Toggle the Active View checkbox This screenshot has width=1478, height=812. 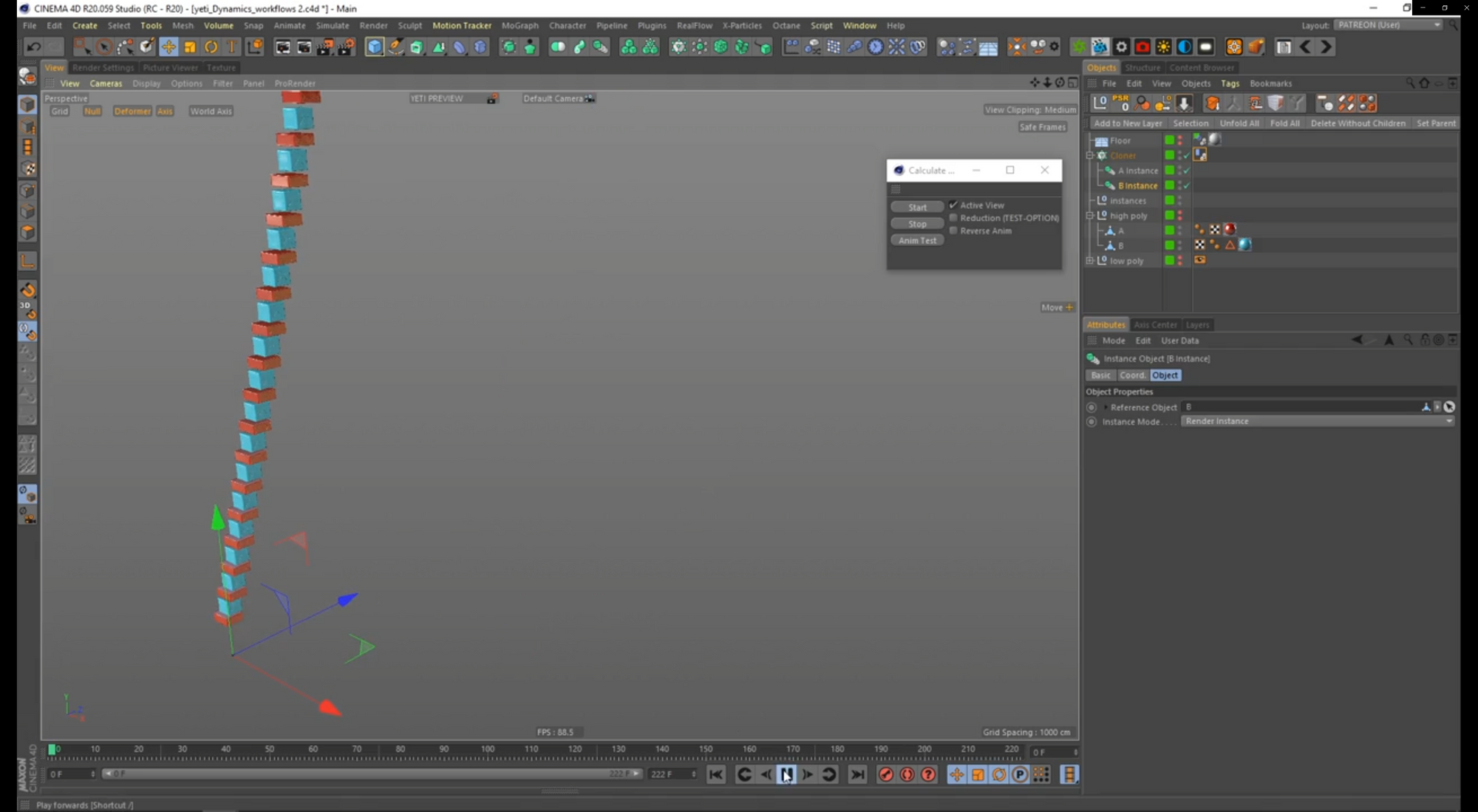pos(953,205)
